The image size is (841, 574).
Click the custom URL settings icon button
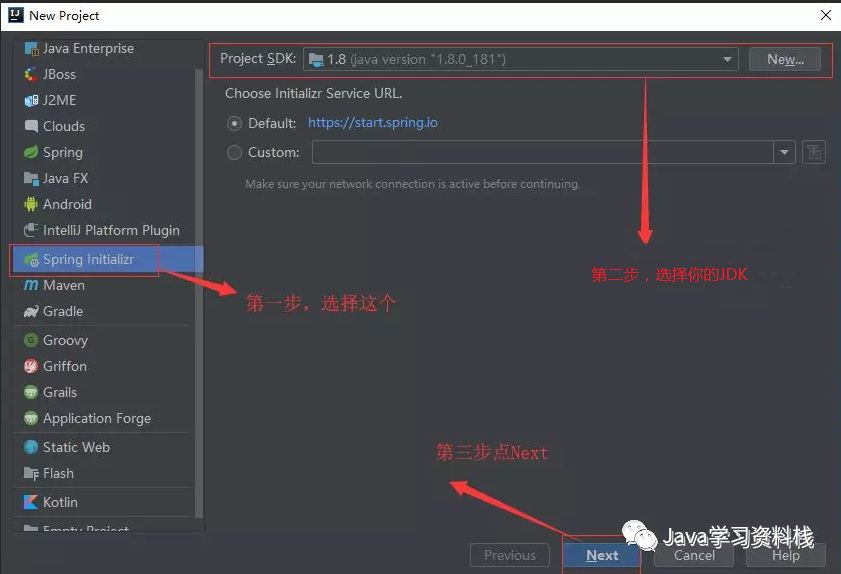point(814,152)
